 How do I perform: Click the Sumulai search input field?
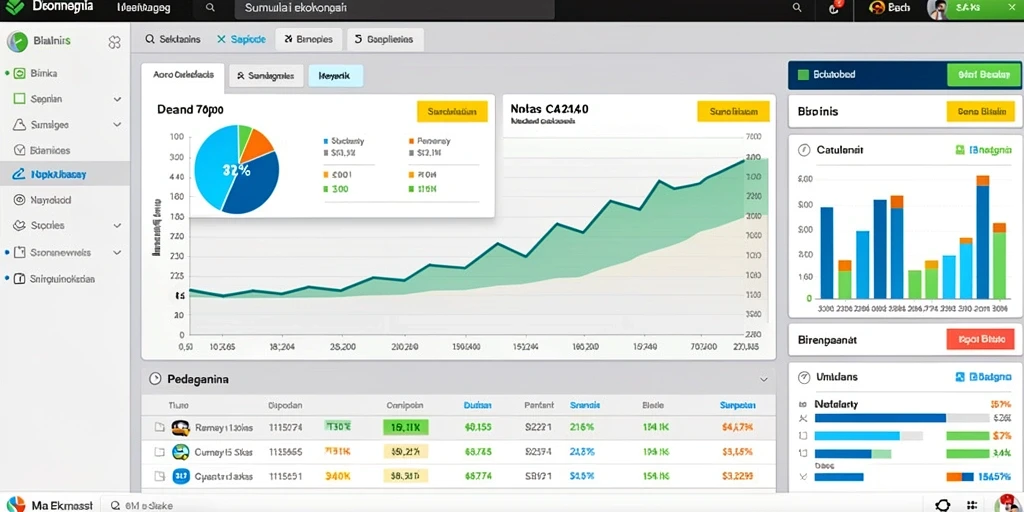coord(395,8)
